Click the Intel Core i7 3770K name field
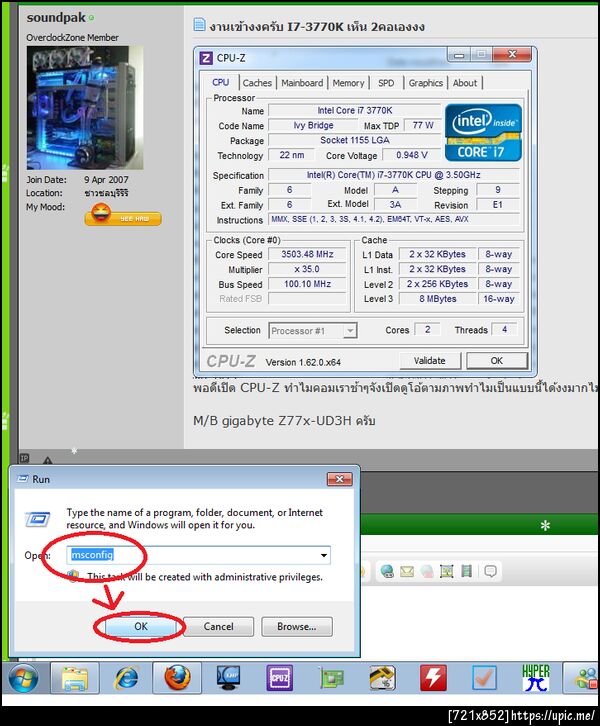Viewport: 600px width, 726px height. pyautogui.click(x=355, y=110)
